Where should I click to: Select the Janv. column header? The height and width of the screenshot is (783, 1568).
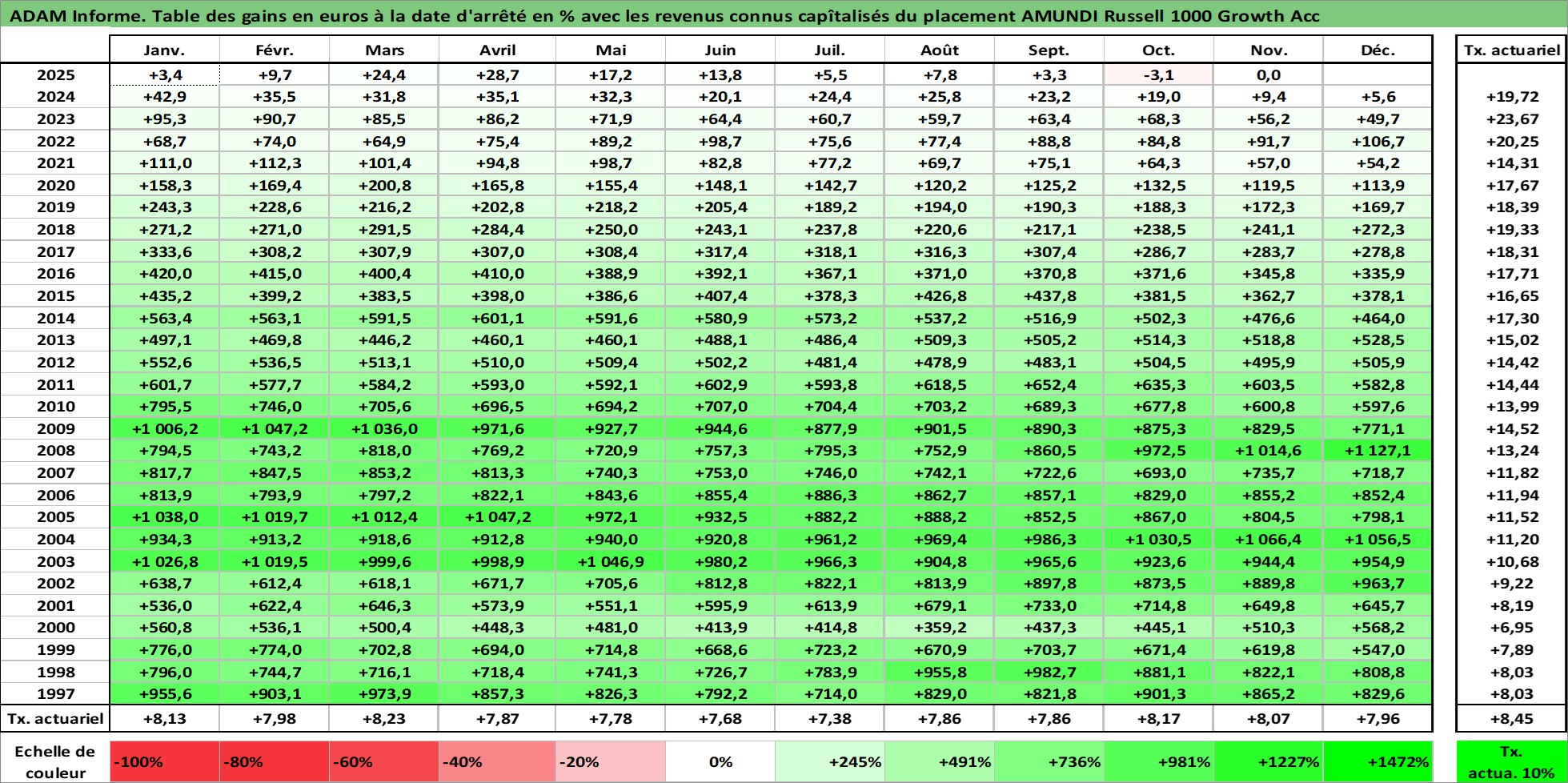coord(164,50)
